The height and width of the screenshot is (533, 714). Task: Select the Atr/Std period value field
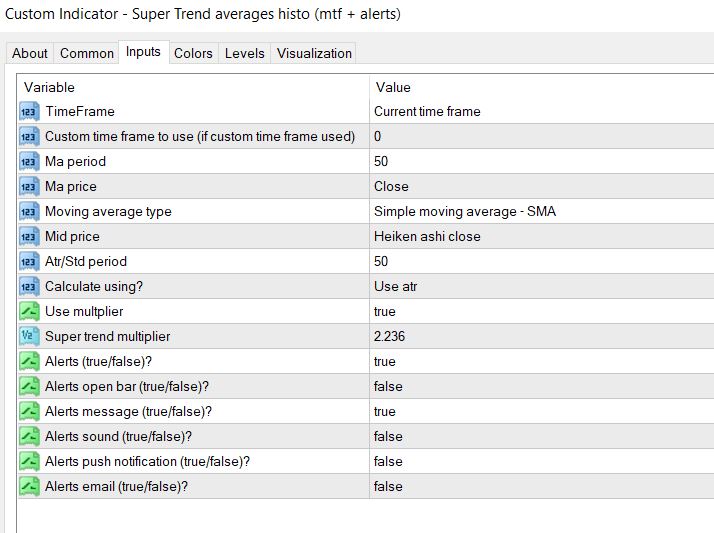point(540,262)
